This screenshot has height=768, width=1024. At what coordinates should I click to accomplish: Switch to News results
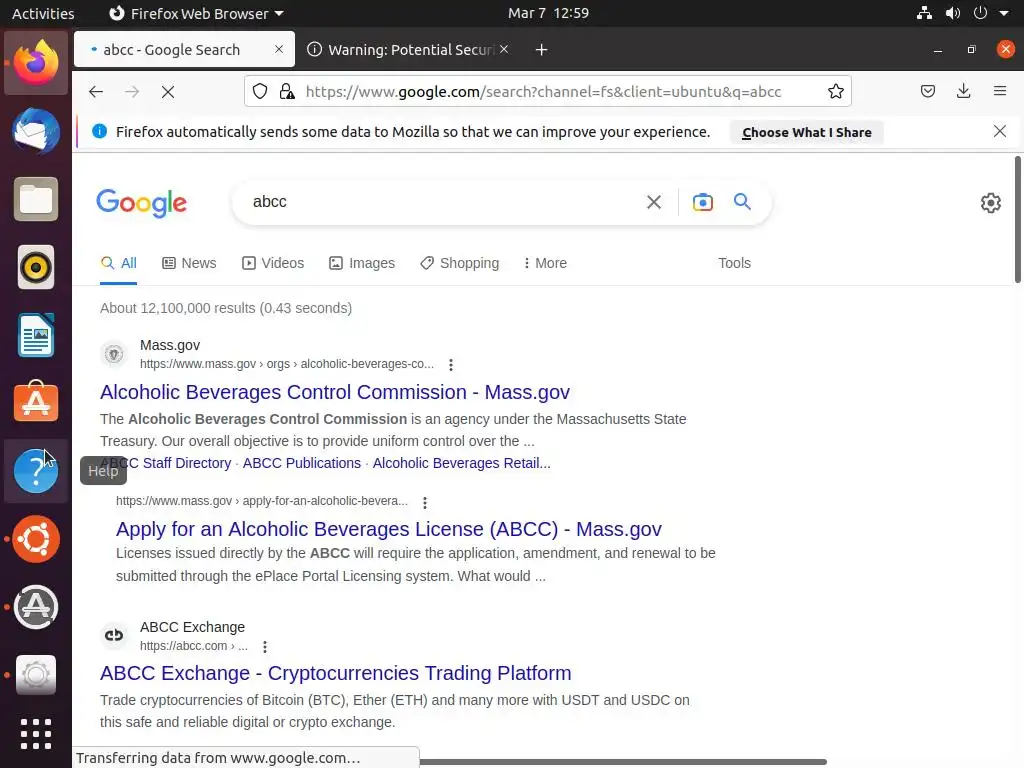(189, 263)
